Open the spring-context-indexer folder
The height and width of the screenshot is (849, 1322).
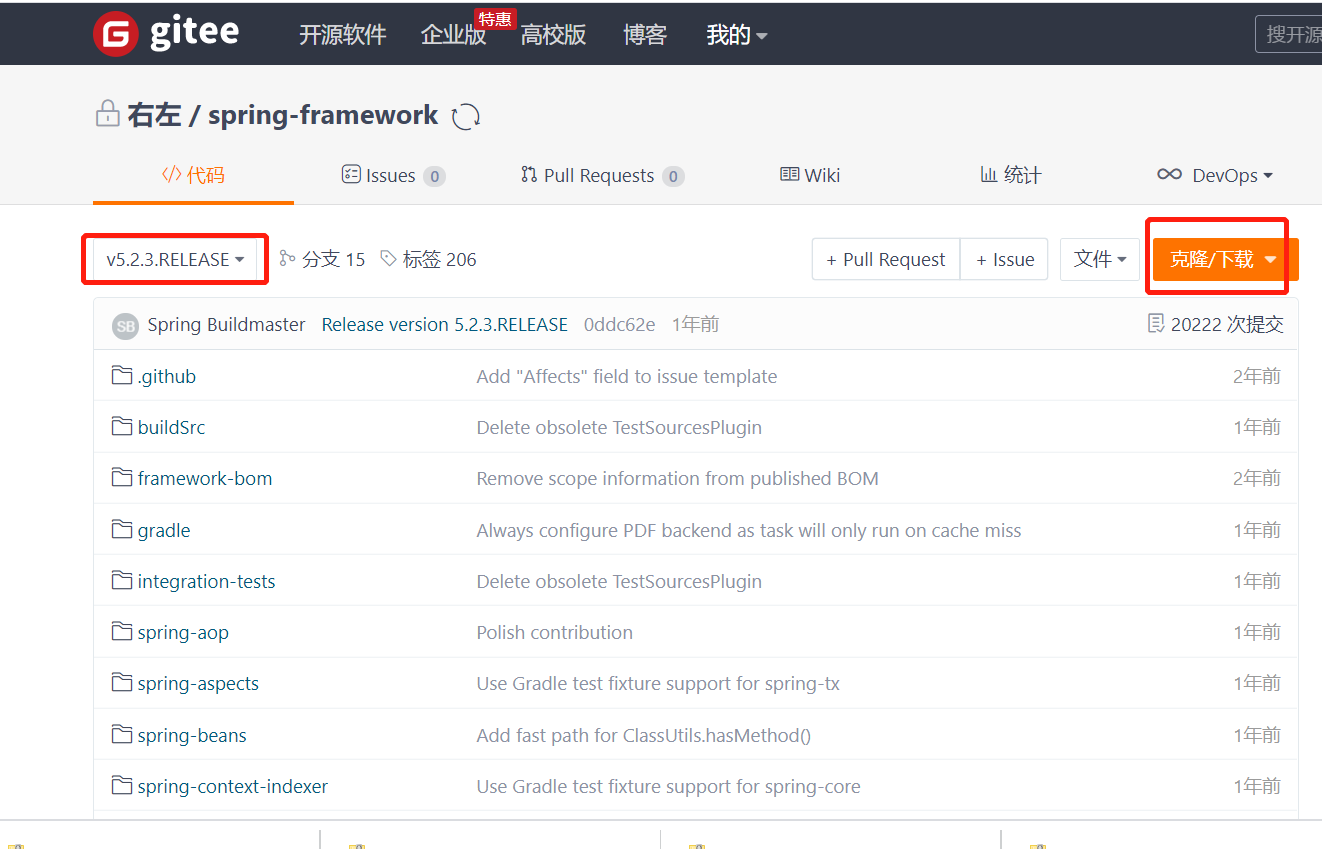tap(233, 786)
